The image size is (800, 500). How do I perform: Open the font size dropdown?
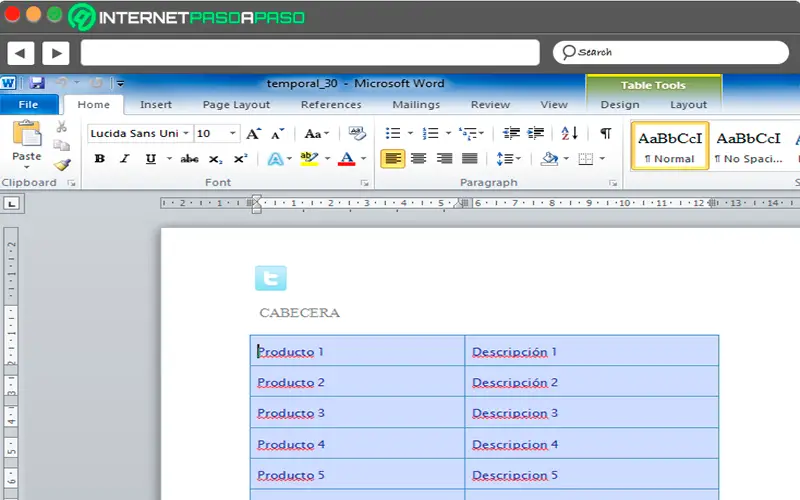[234, 134]
